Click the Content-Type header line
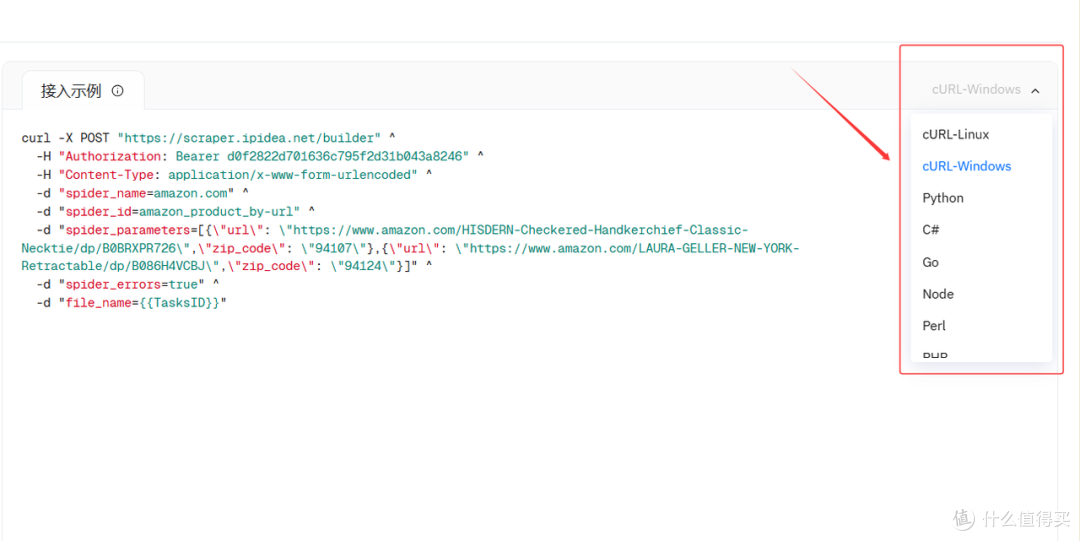 pyautogui.click(x=234, y=175)
